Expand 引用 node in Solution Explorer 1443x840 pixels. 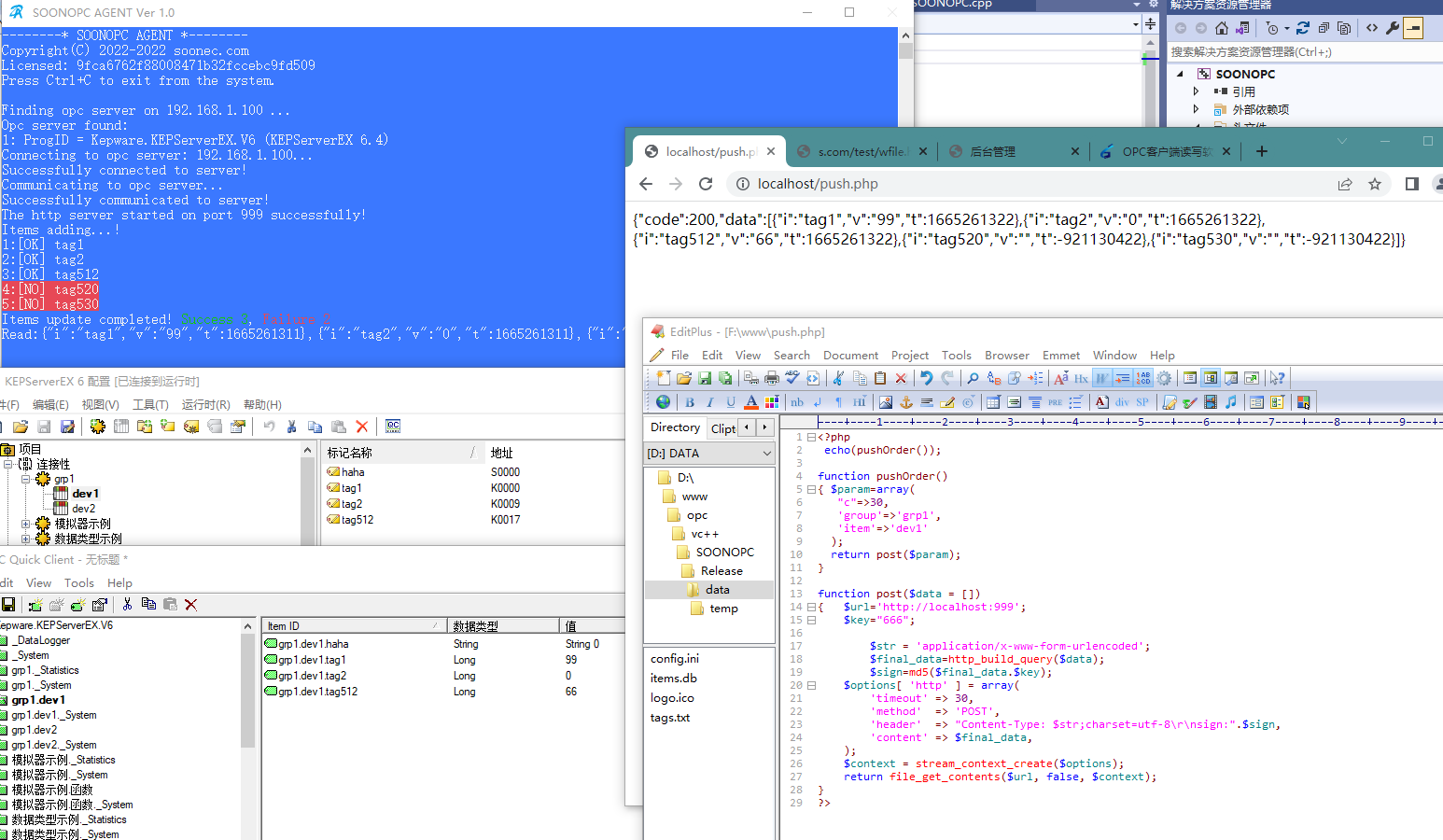1197,91
